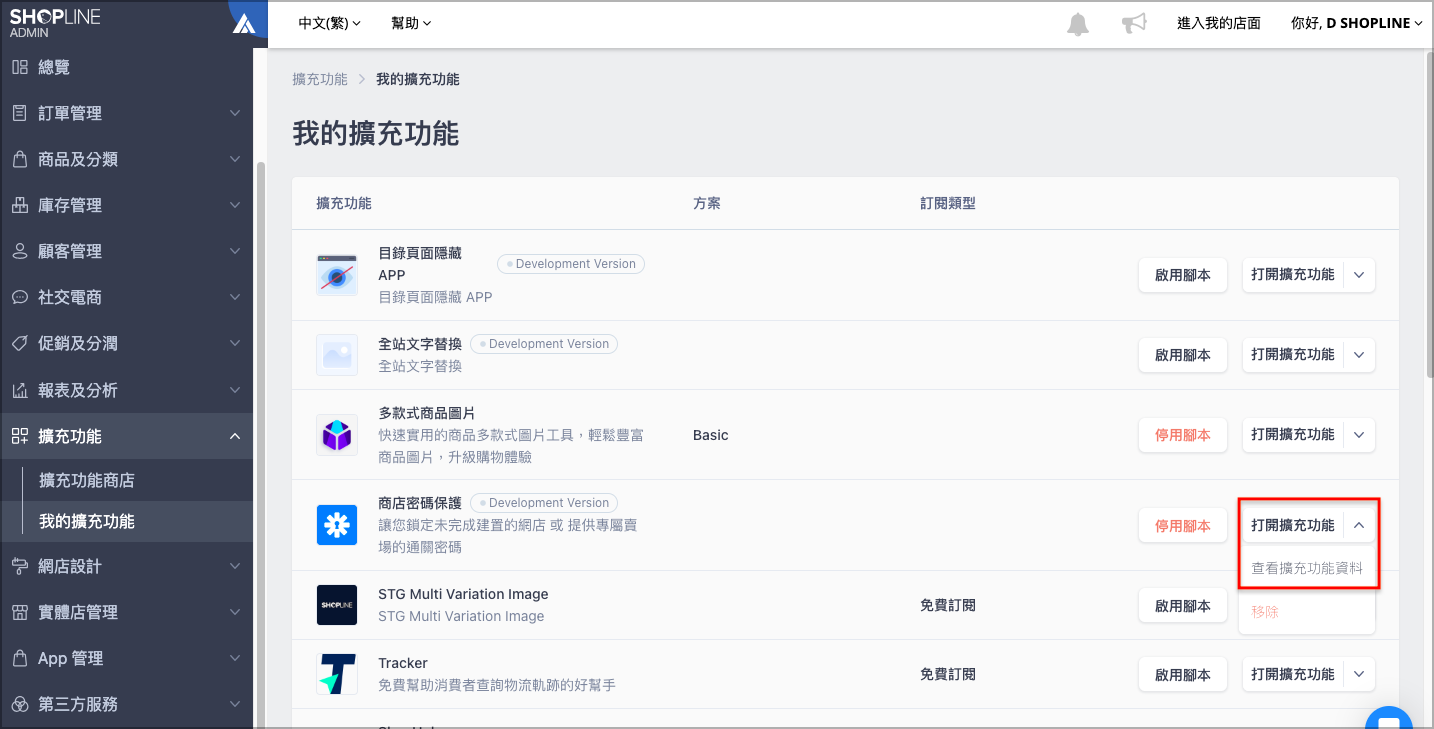Image resolution: width=1434 pixels, height=729 pixels.
Task: Click the 網店設計 paint roller icon
Action: click(19, 566)
